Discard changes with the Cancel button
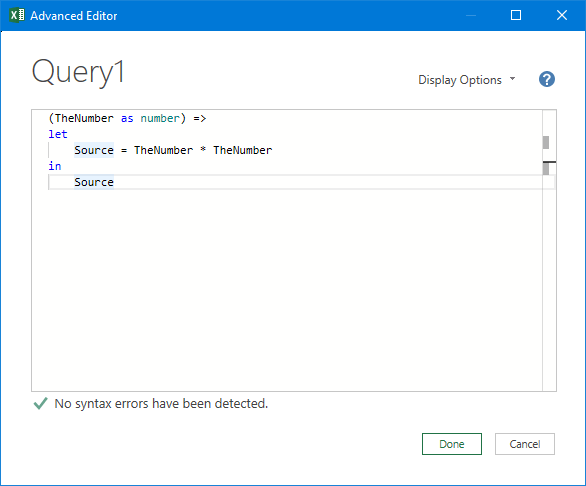The height and width of the screenshot is (486, 586). (525, 444)
